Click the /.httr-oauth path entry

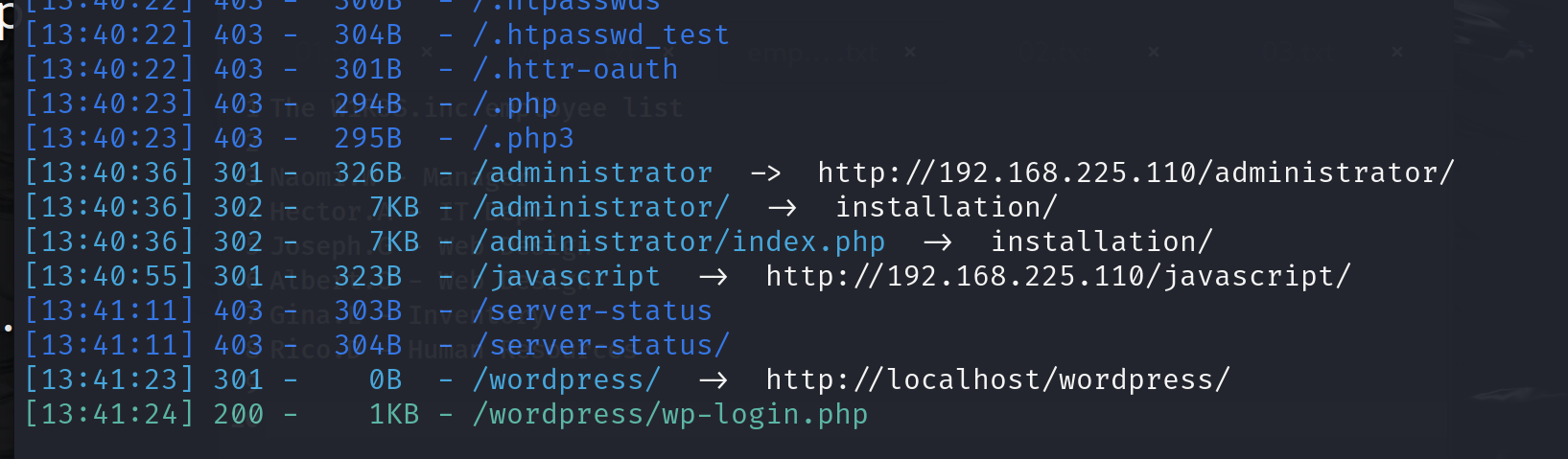(575, 70)
